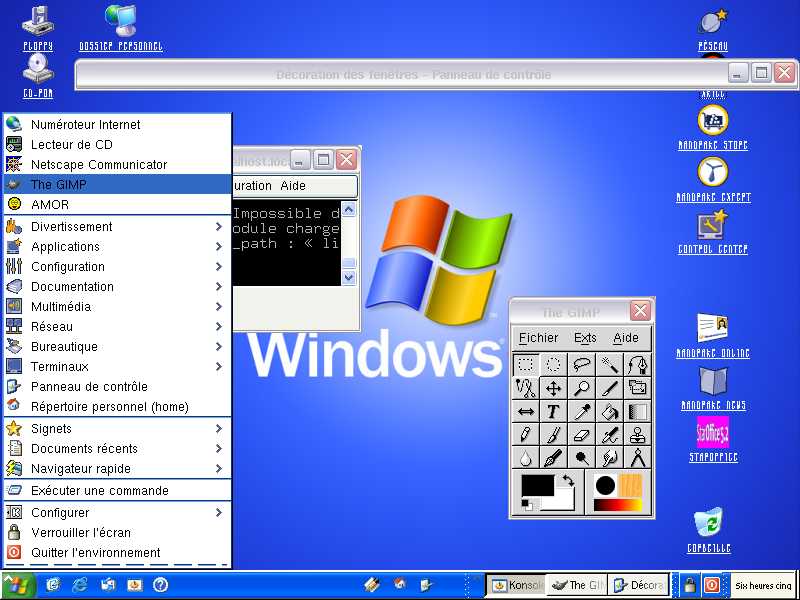Screen dimensions: 800x600
Task: Select the Rectangle Select tool in GIMP
Action: click(x=526, y=364)
